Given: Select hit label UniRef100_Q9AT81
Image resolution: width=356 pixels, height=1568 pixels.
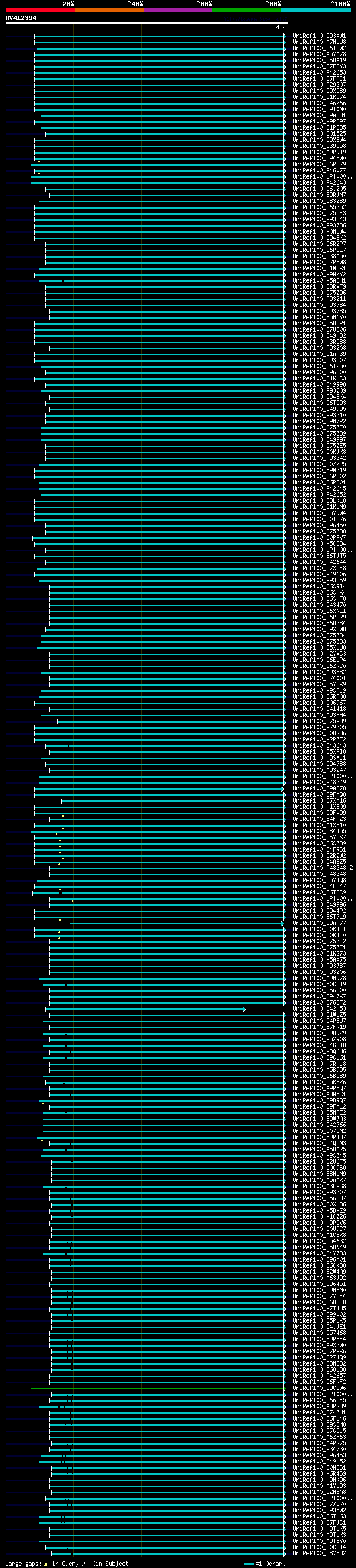Looking at the screenshot, I should pyautogui.click(x=319, y=115).
